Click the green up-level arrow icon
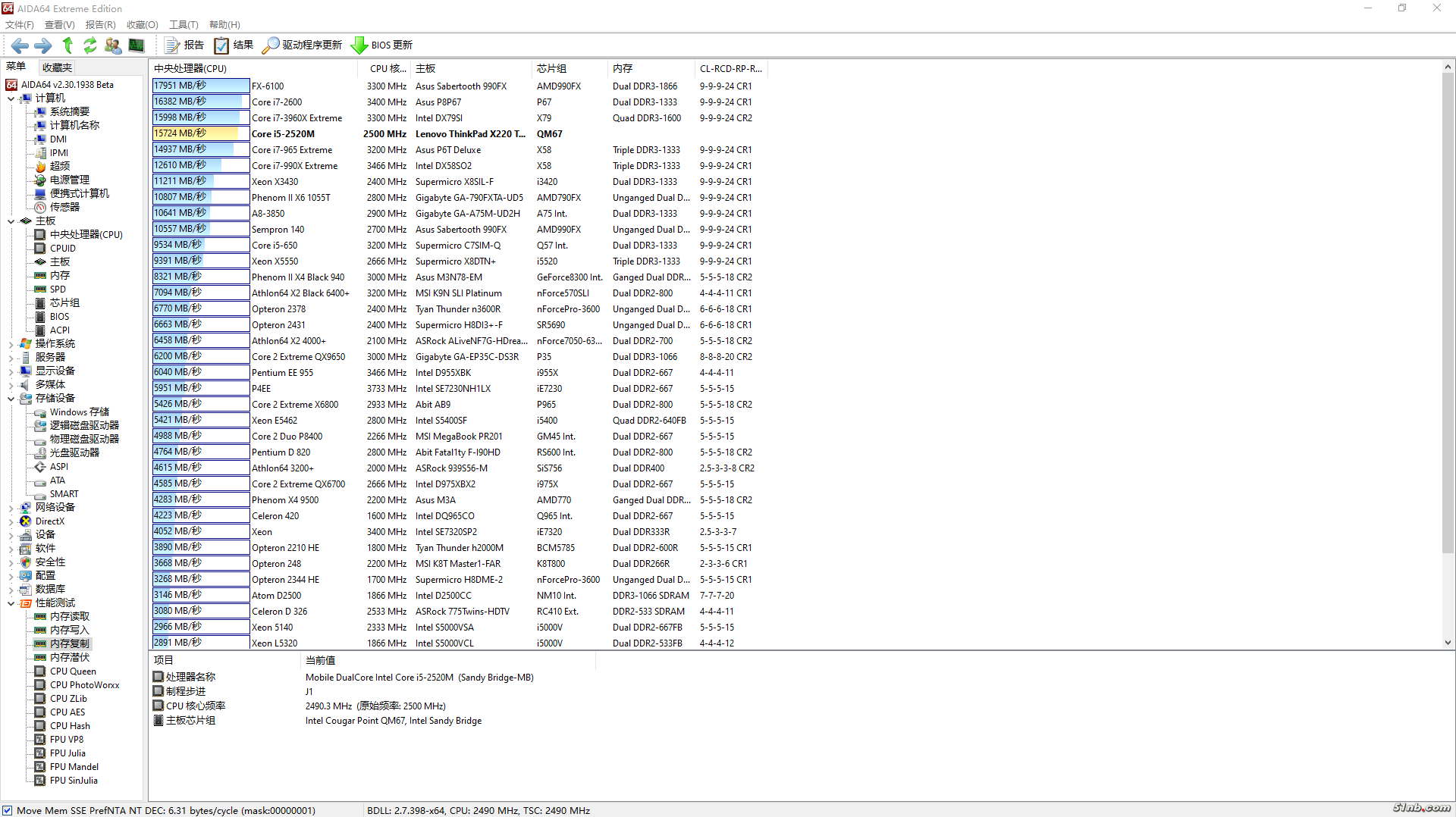Screen dimensions: 1456x817 click(x=67, y=45)
